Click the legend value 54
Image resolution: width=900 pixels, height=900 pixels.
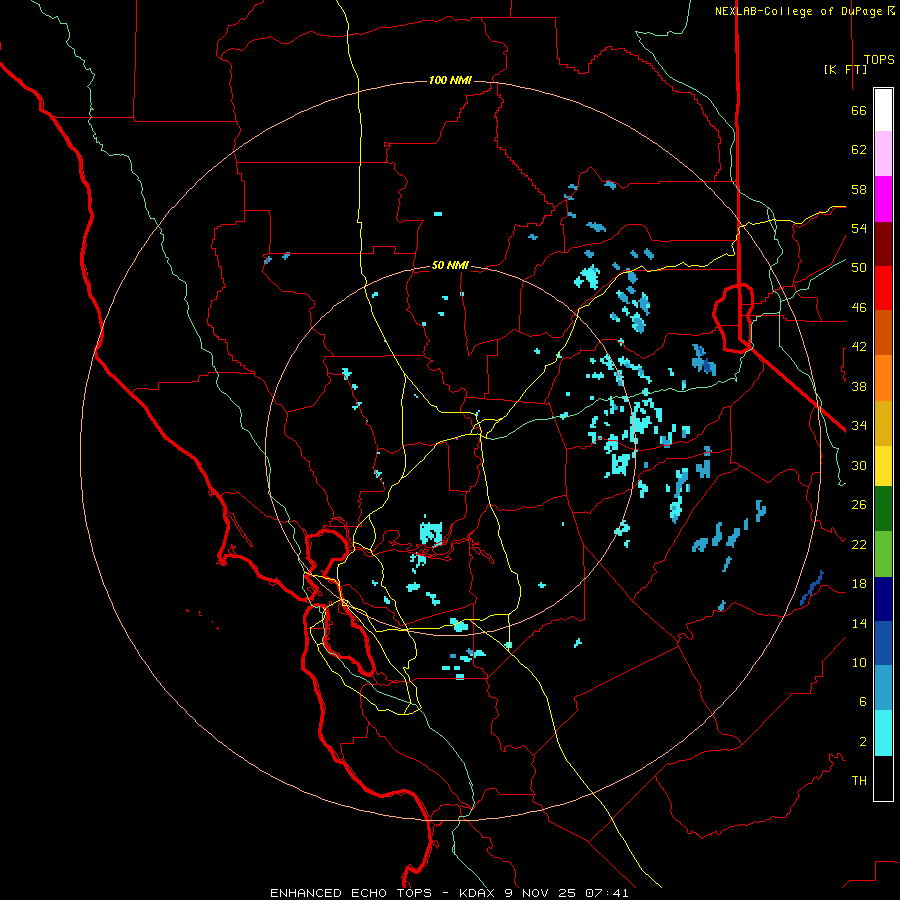tap(859, 228)
